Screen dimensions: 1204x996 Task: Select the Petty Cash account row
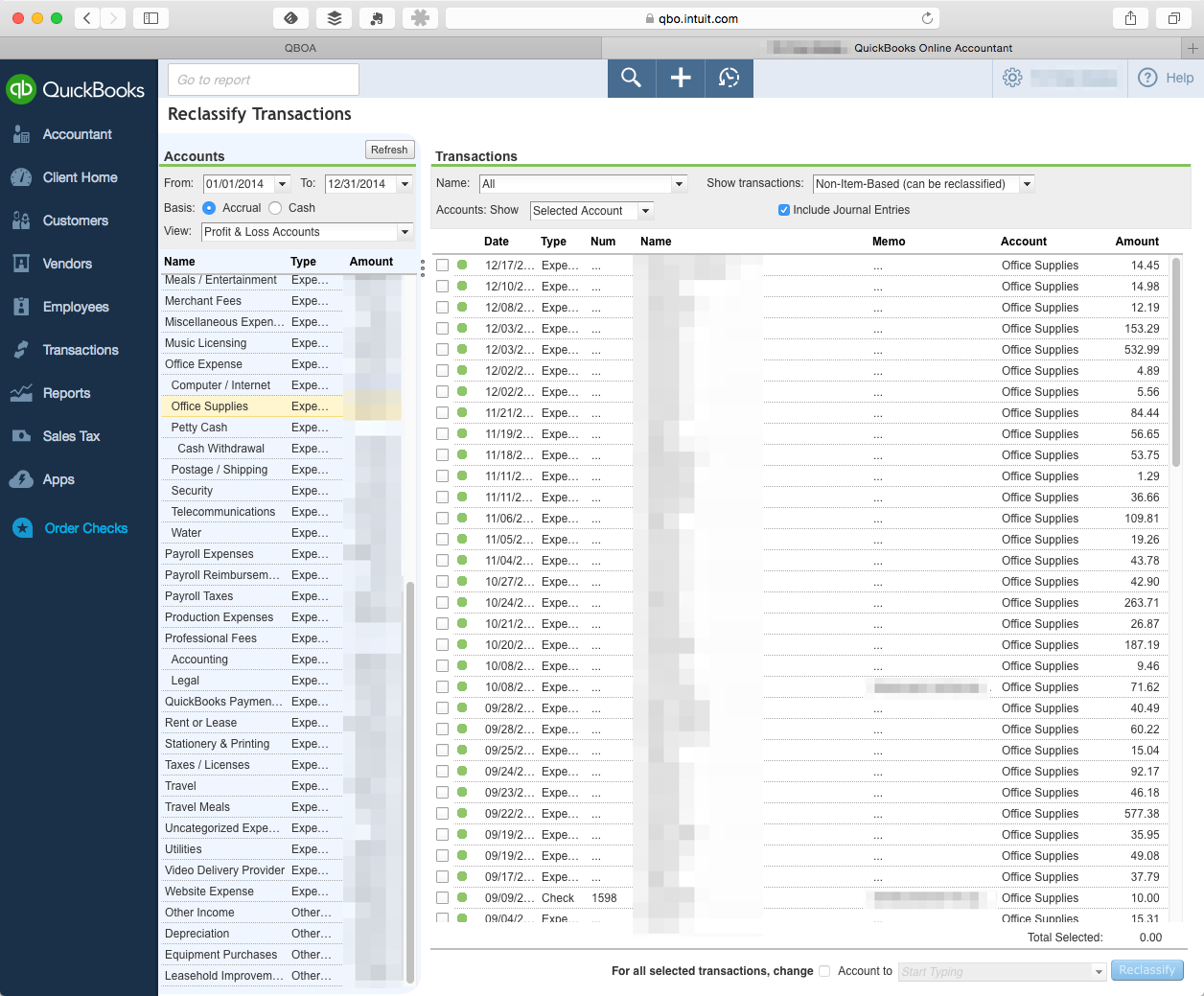click(x=282, y=428)
